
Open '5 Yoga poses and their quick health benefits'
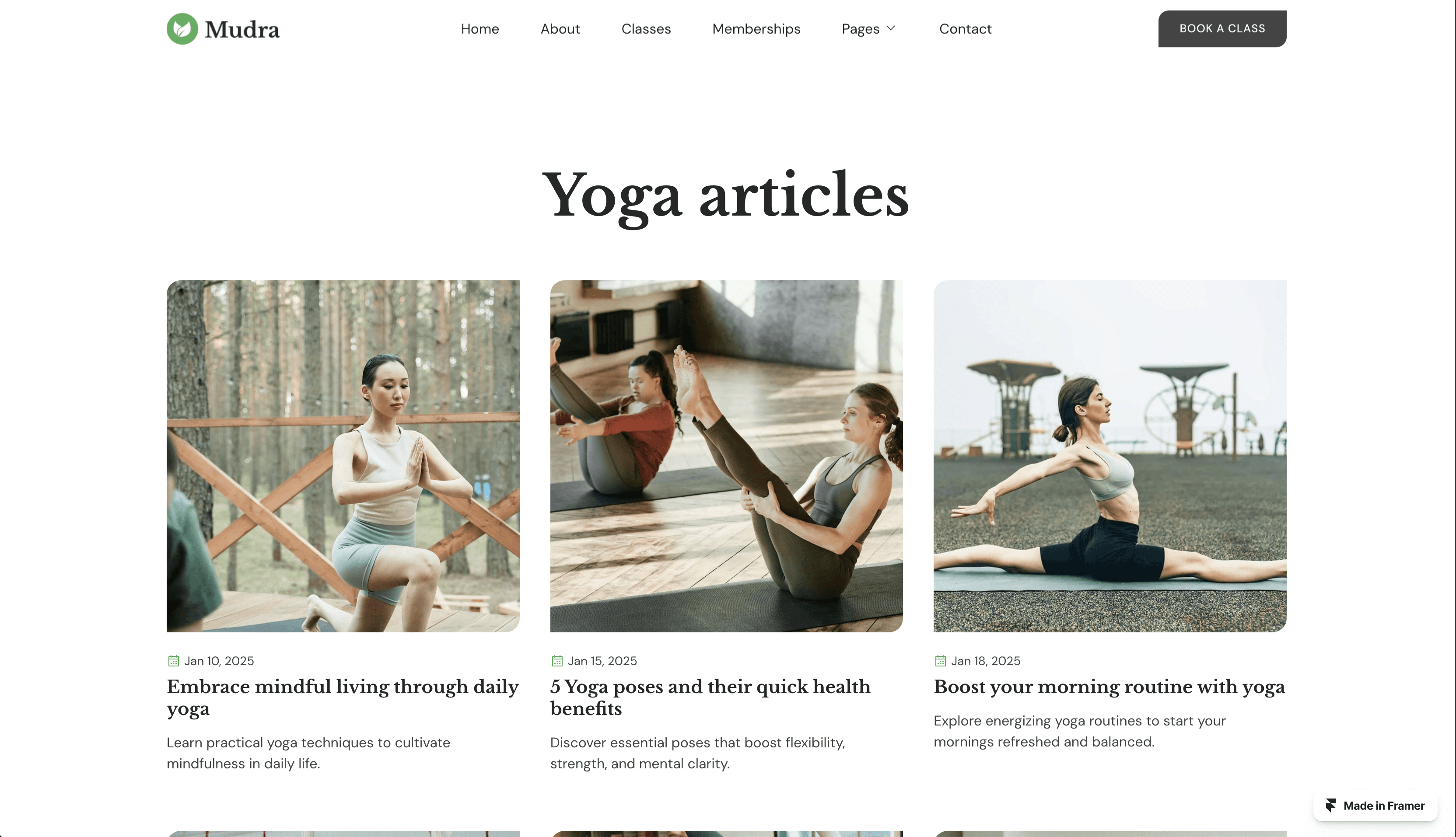tap(710, 697)
